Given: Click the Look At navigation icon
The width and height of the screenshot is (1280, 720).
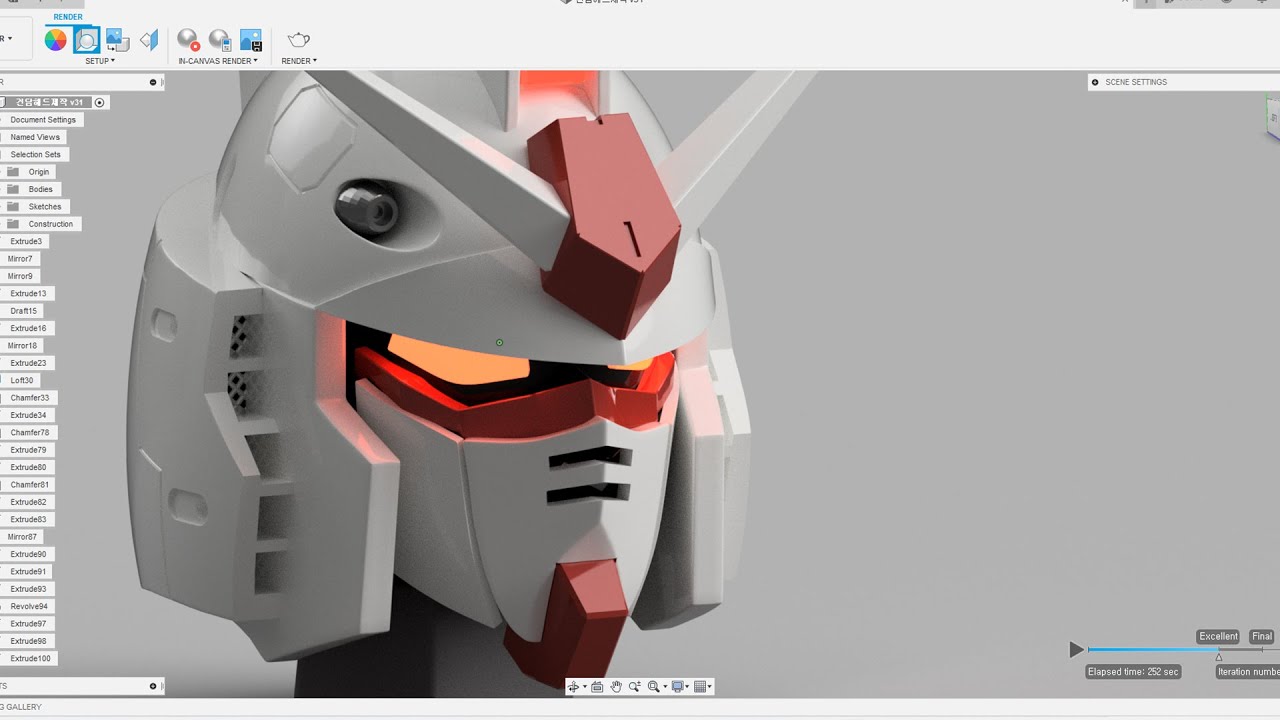Looking at the screenshot, I should (597, 687).
